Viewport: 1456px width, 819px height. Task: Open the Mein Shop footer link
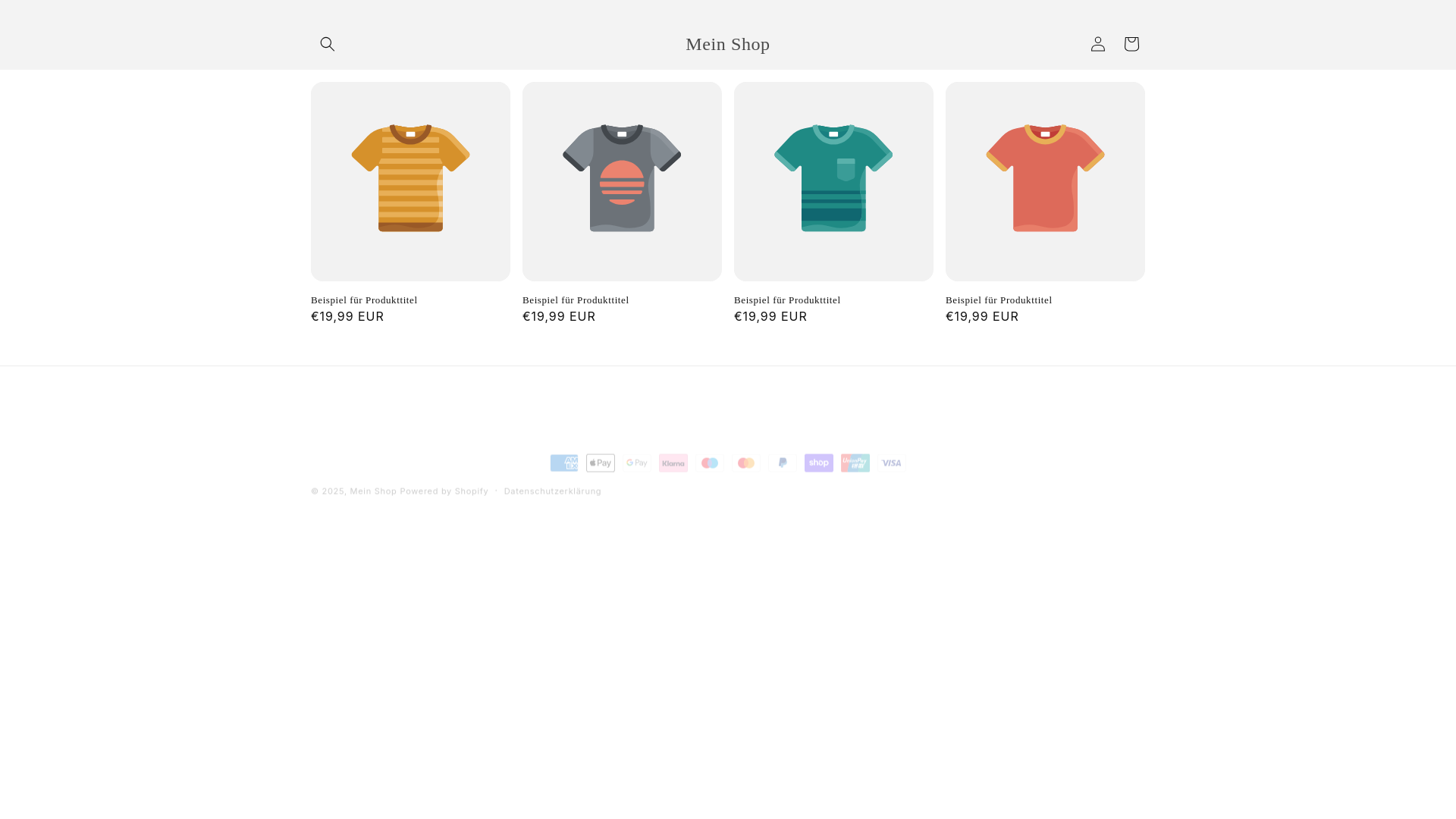tap(373, 491)
